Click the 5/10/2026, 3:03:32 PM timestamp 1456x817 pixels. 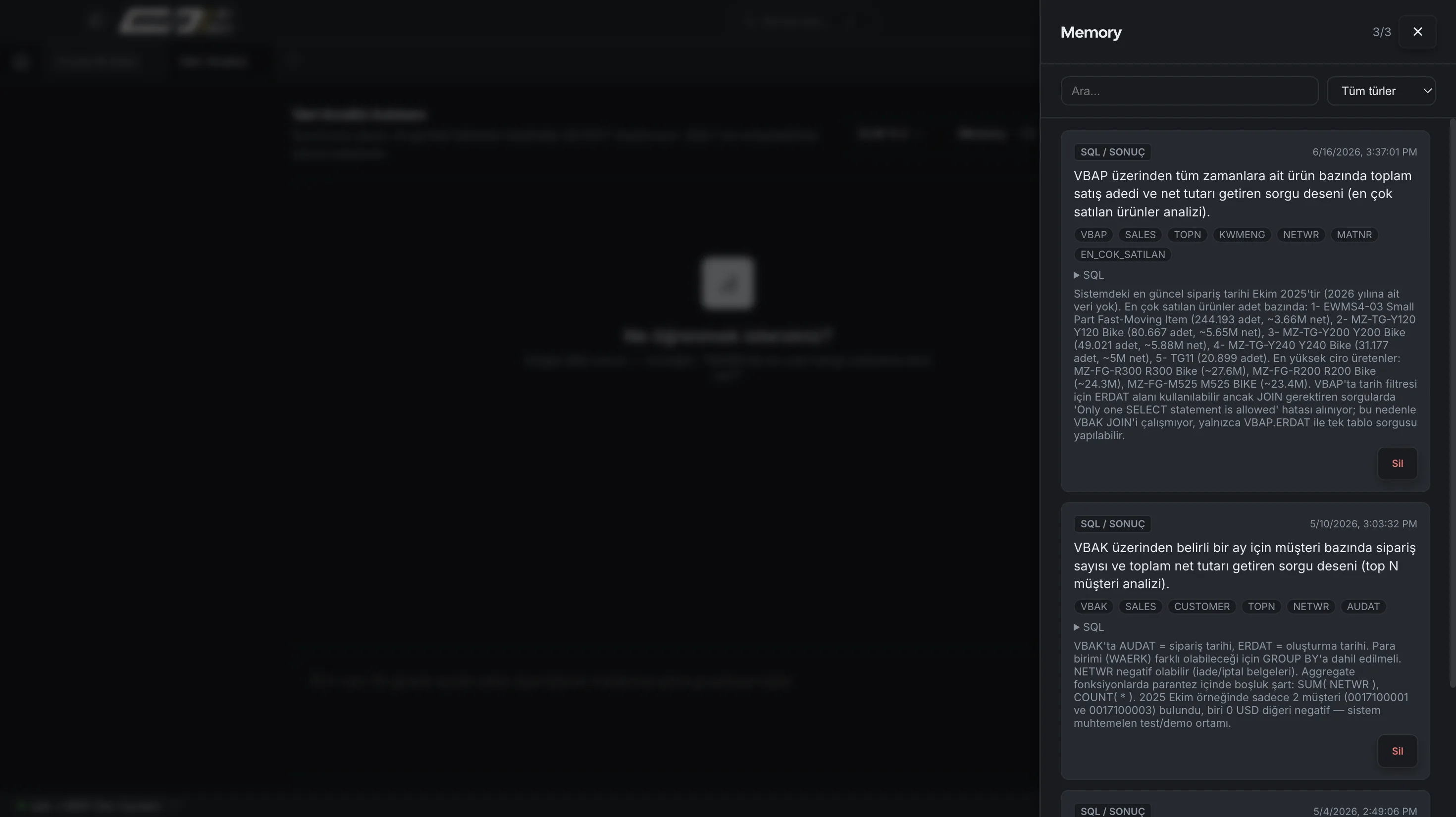(1363, 524)
